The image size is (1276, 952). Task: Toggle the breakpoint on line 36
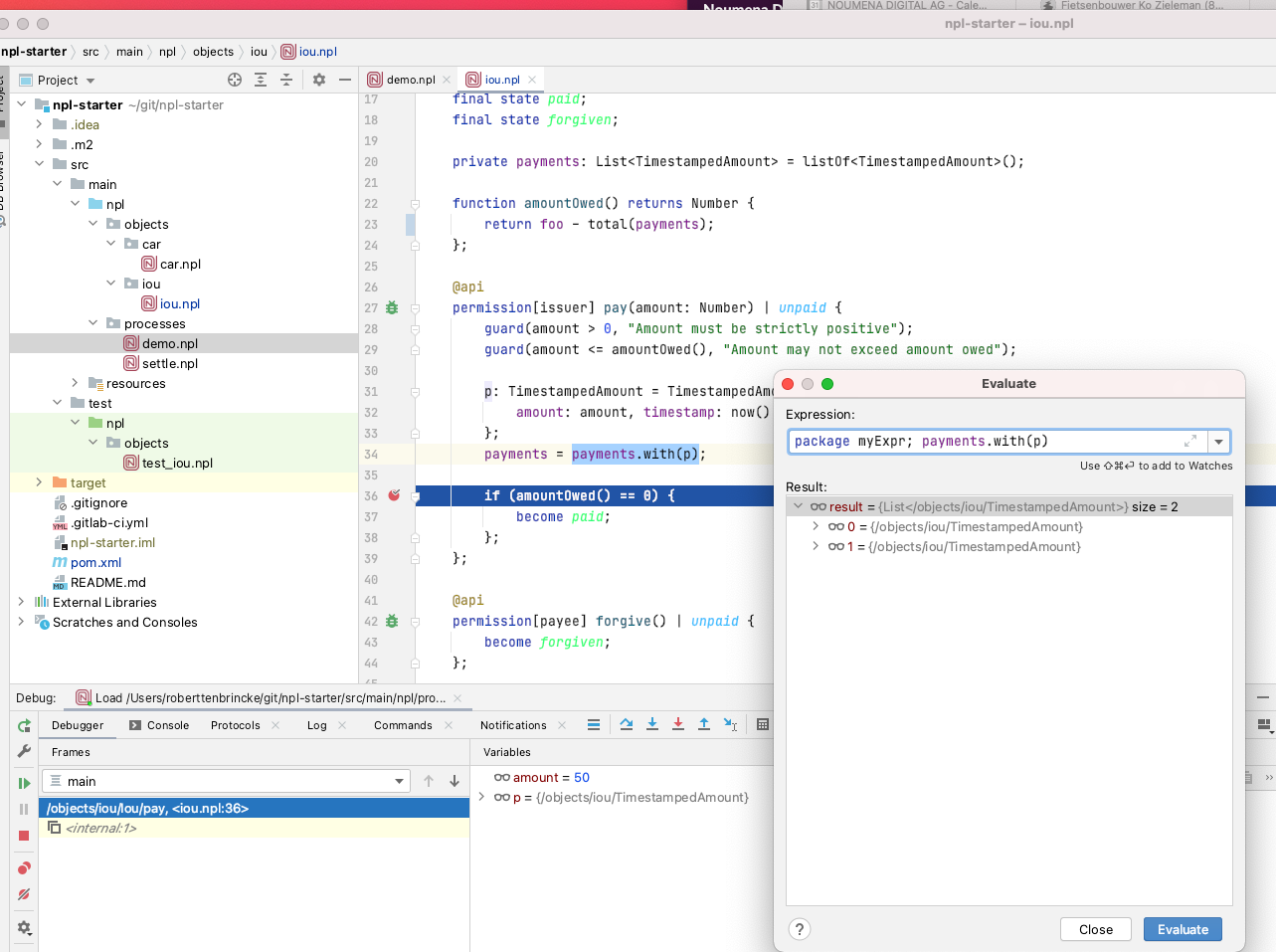[x=394, y=495]
